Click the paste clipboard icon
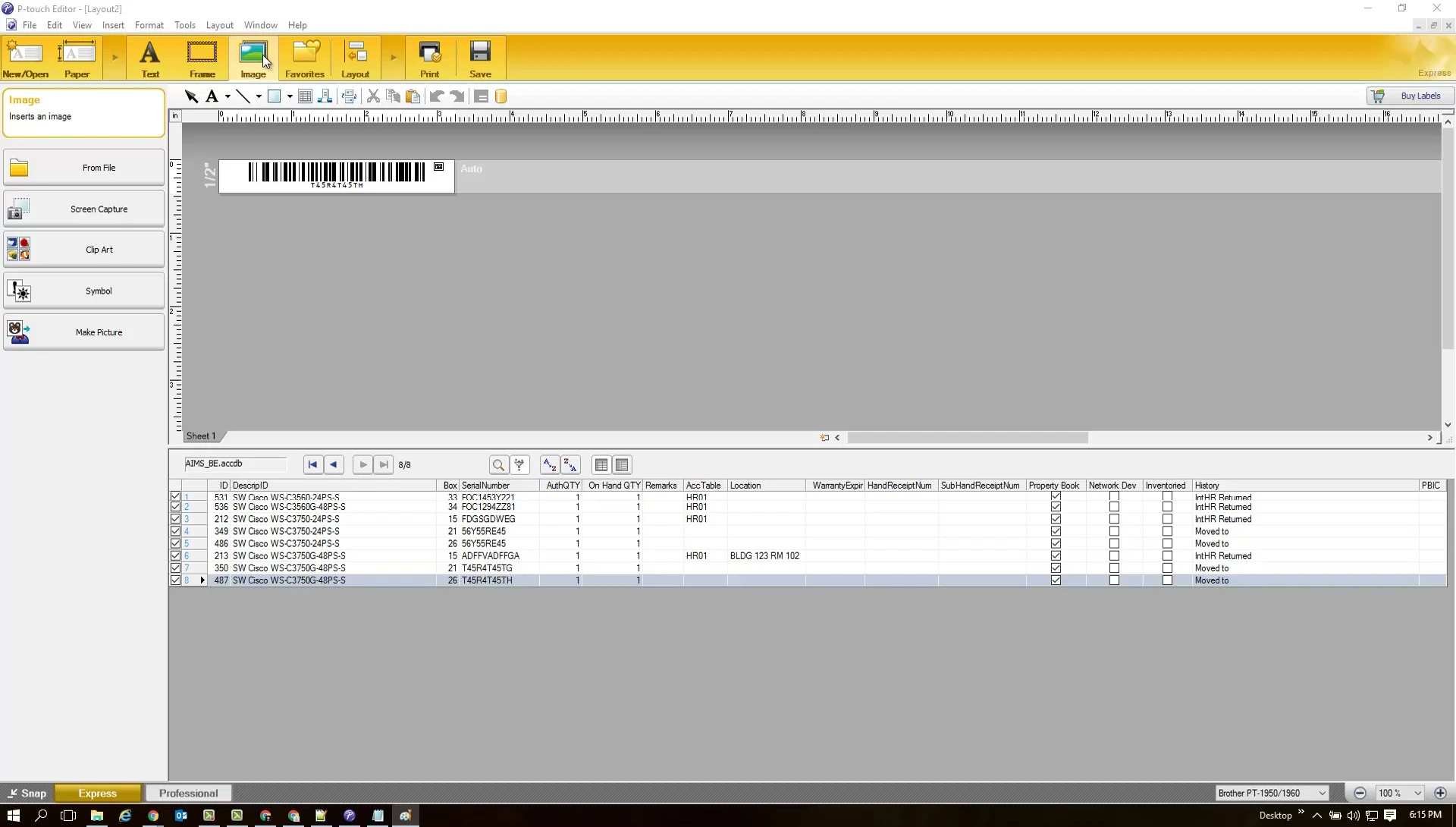 (x=413, y=96)
